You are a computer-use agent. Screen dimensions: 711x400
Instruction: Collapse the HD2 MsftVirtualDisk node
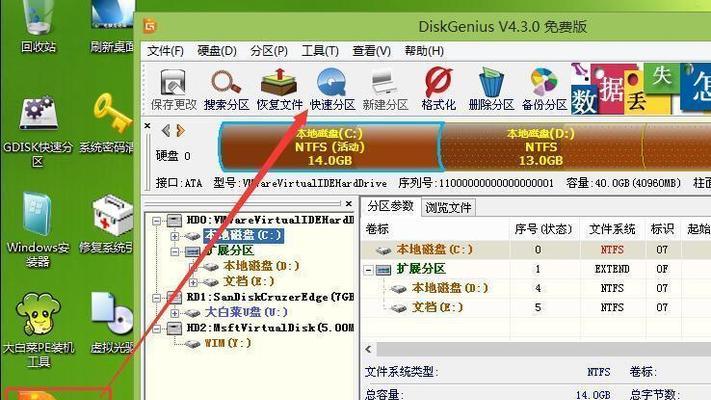[156, 329]
